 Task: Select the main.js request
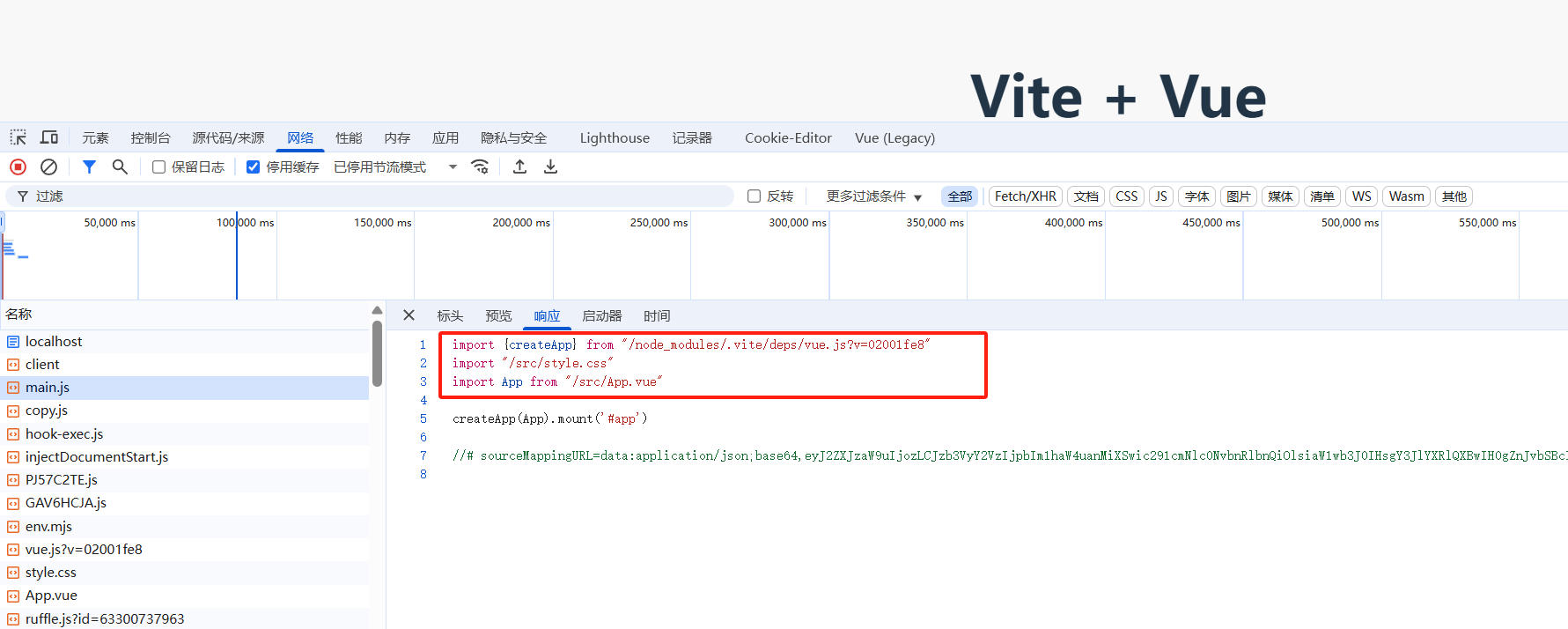(185, 388)
